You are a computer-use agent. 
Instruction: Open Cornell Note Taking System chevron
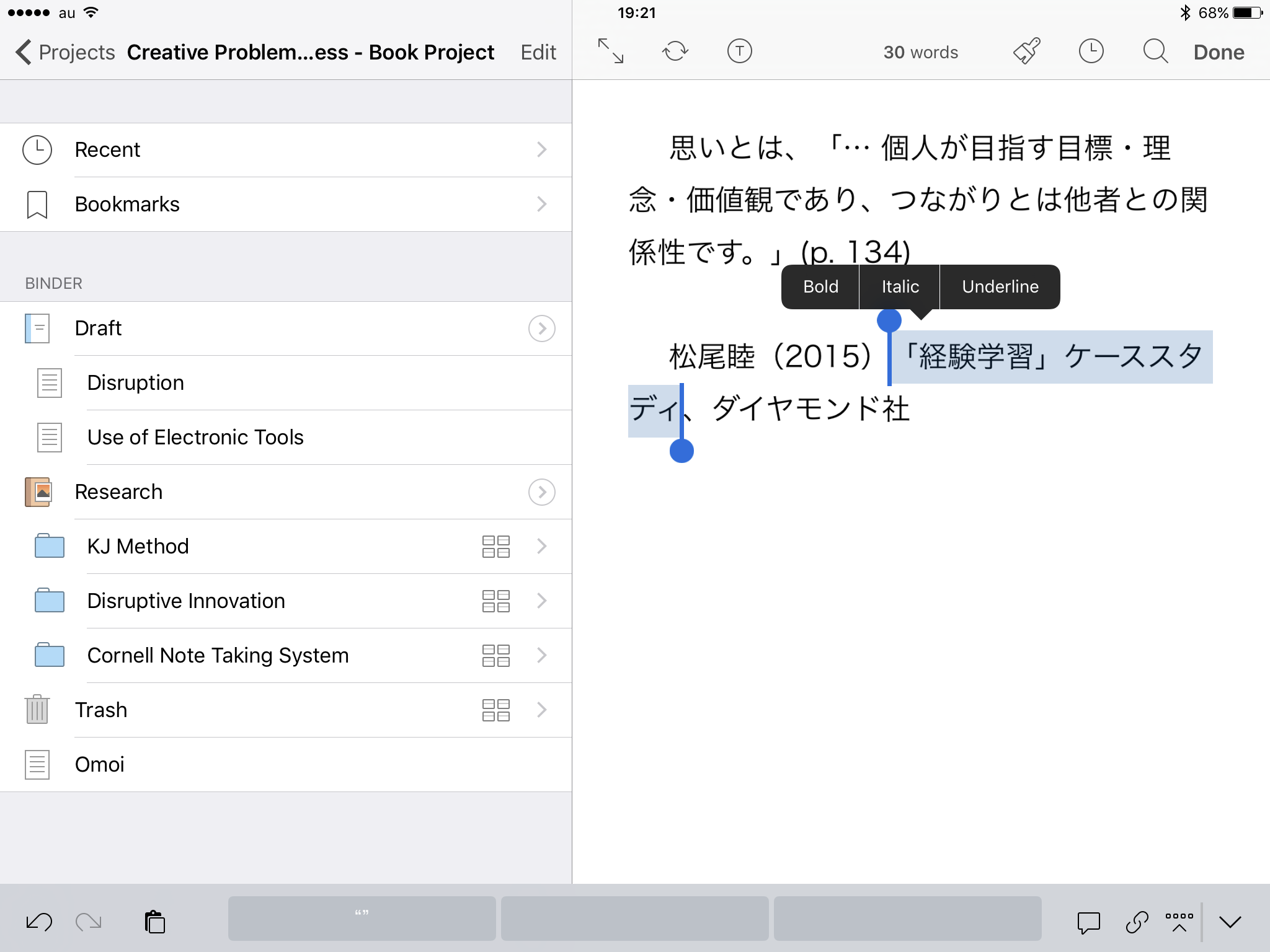(x=542, y=655)
